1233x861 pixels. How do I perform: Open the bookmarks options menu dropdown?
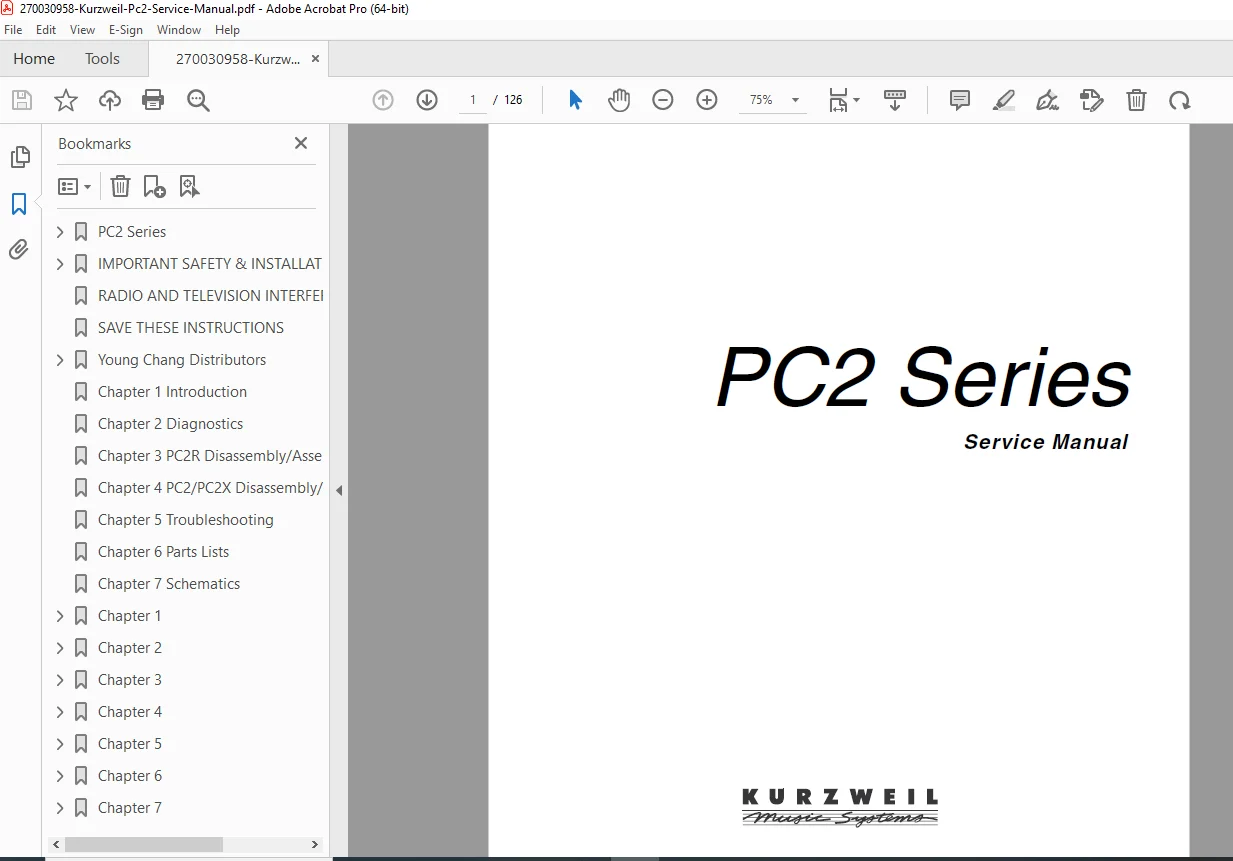75,186
